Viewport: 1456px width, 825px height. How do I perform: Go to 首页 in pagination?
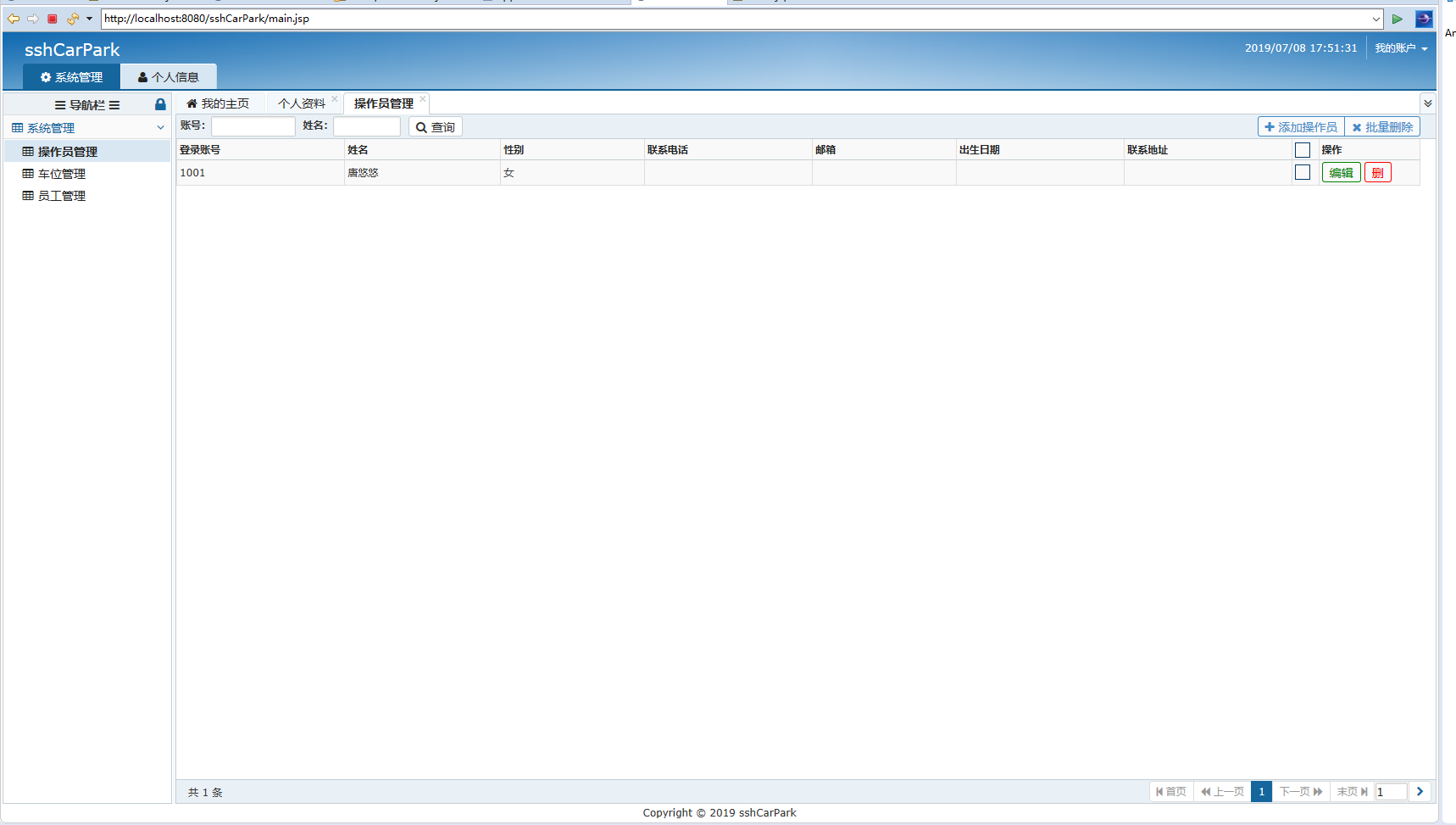[1171, 792]
